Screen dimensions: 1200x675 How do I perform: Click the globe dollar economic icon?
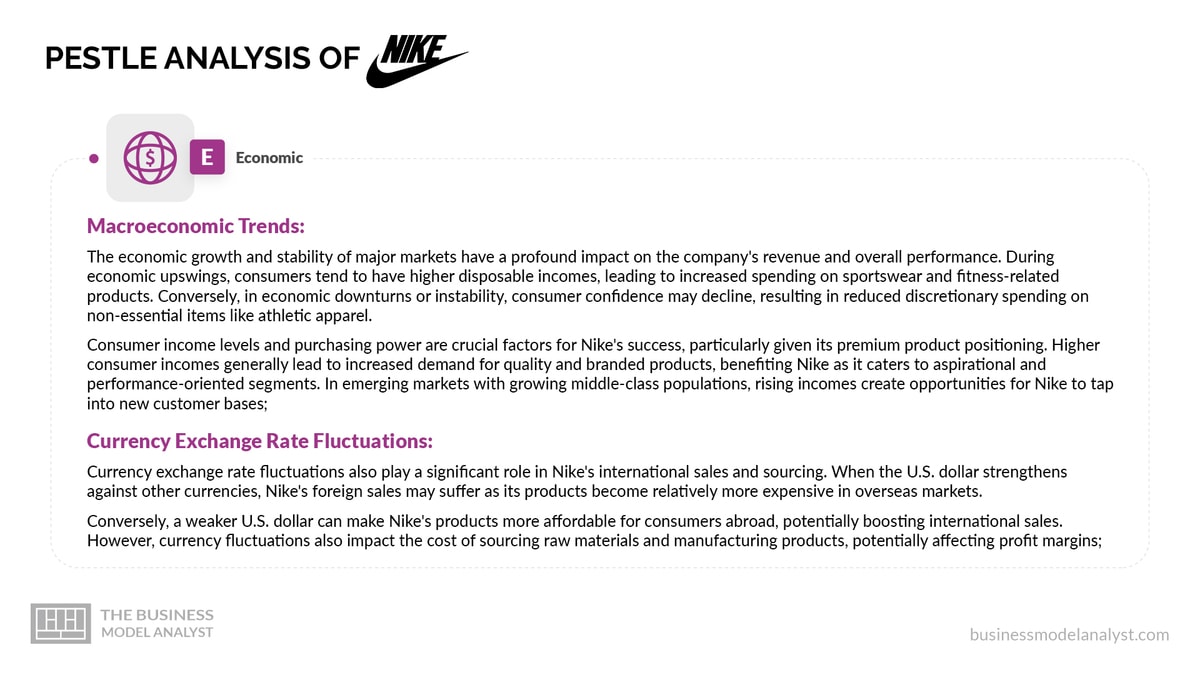click(150, 158)
